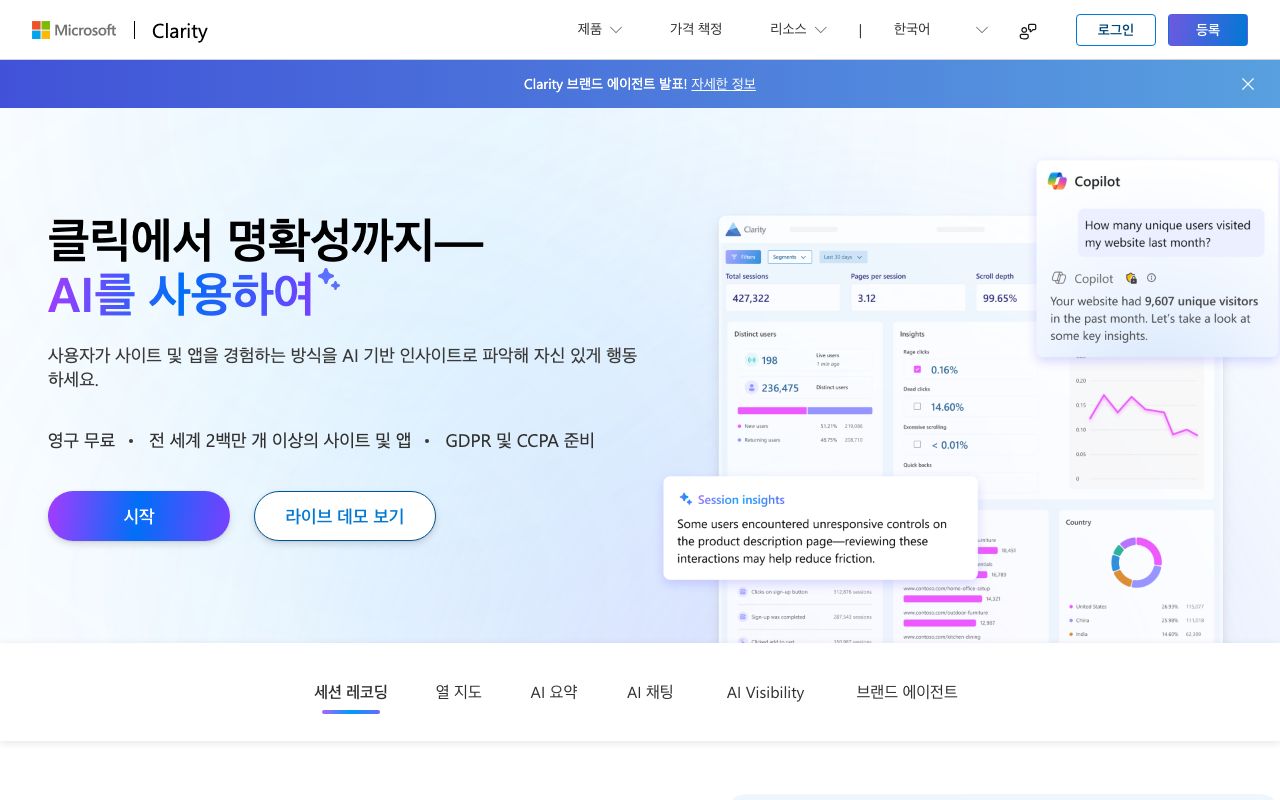Dismiss the brand agent announcement banner

point(1248,84)
